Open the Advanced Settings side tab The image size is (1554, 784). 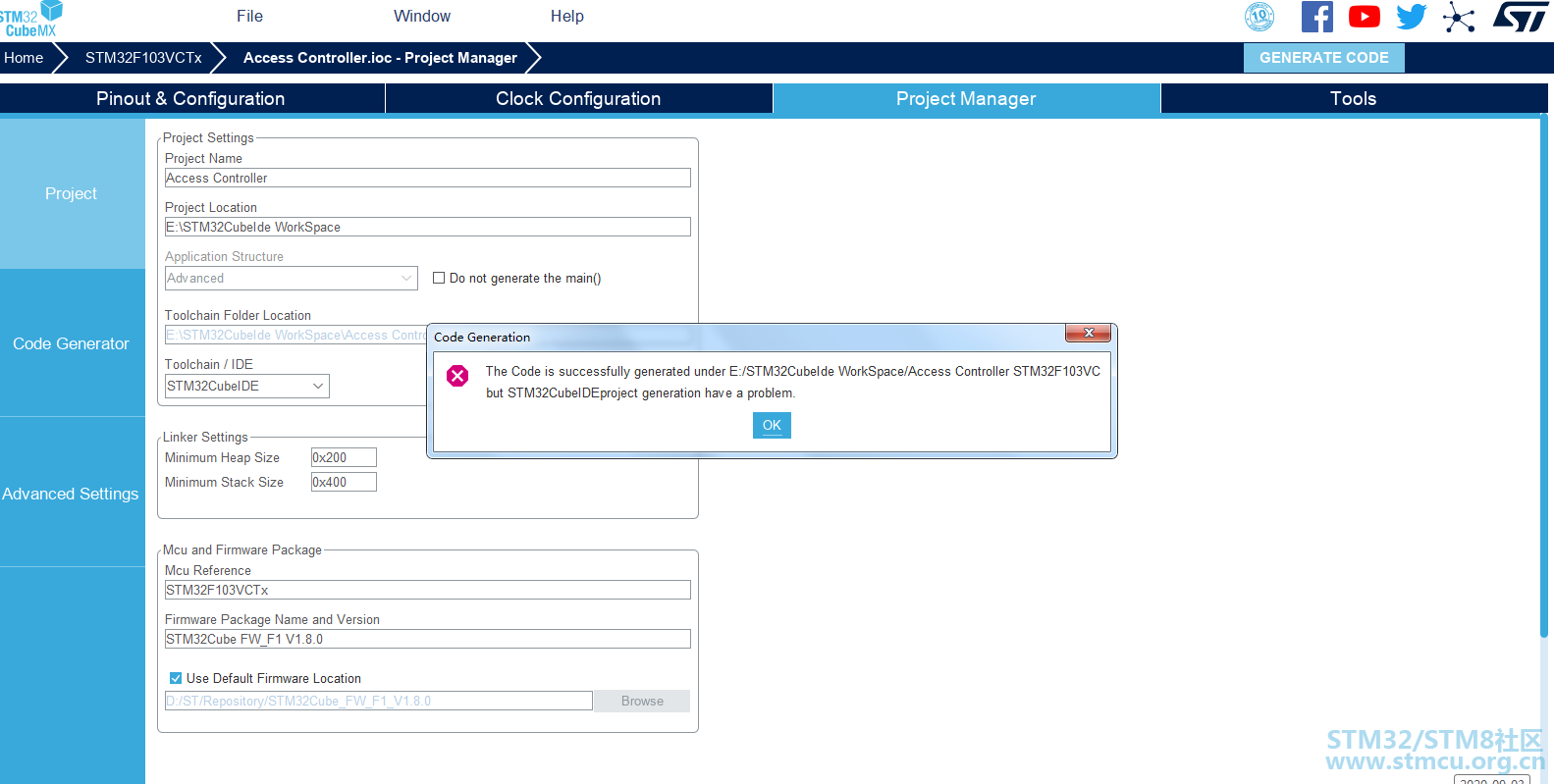[x=72, y=494]
